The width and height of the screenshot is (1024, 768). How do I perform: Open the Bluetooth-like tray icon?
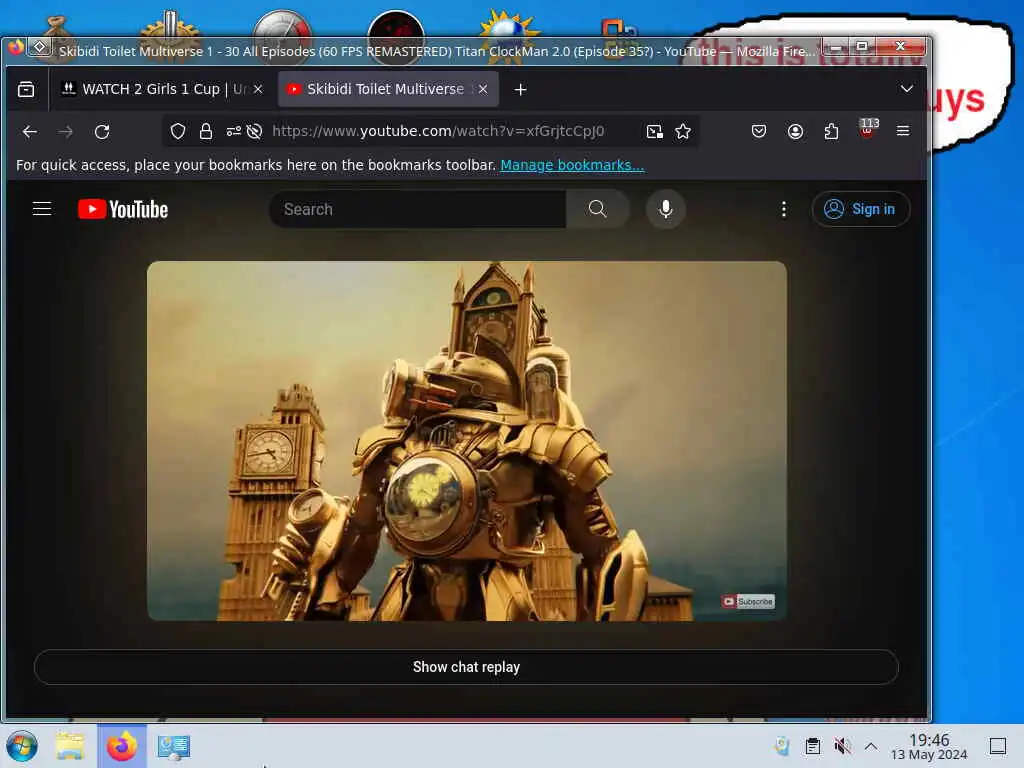(782, 746)
